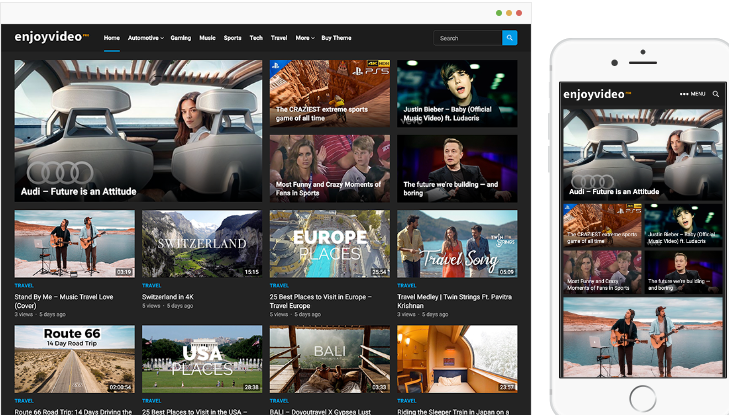Expand the More dropdown menu
This screenshot has width=729, height=415.
[x=305, y=38]
